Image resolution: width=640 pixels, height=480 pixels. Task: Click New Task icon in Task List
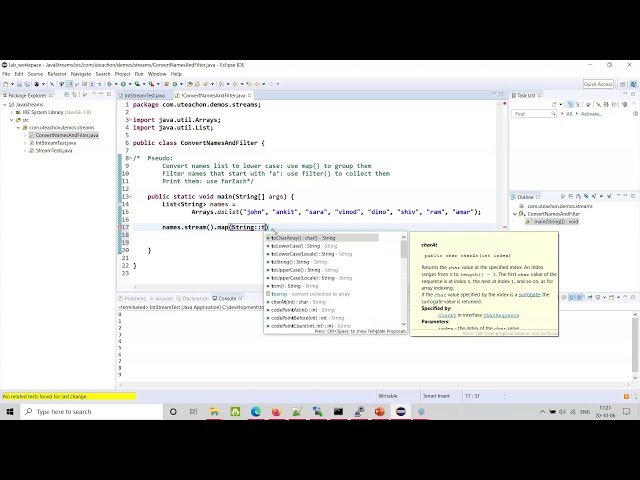click(554, 104)
